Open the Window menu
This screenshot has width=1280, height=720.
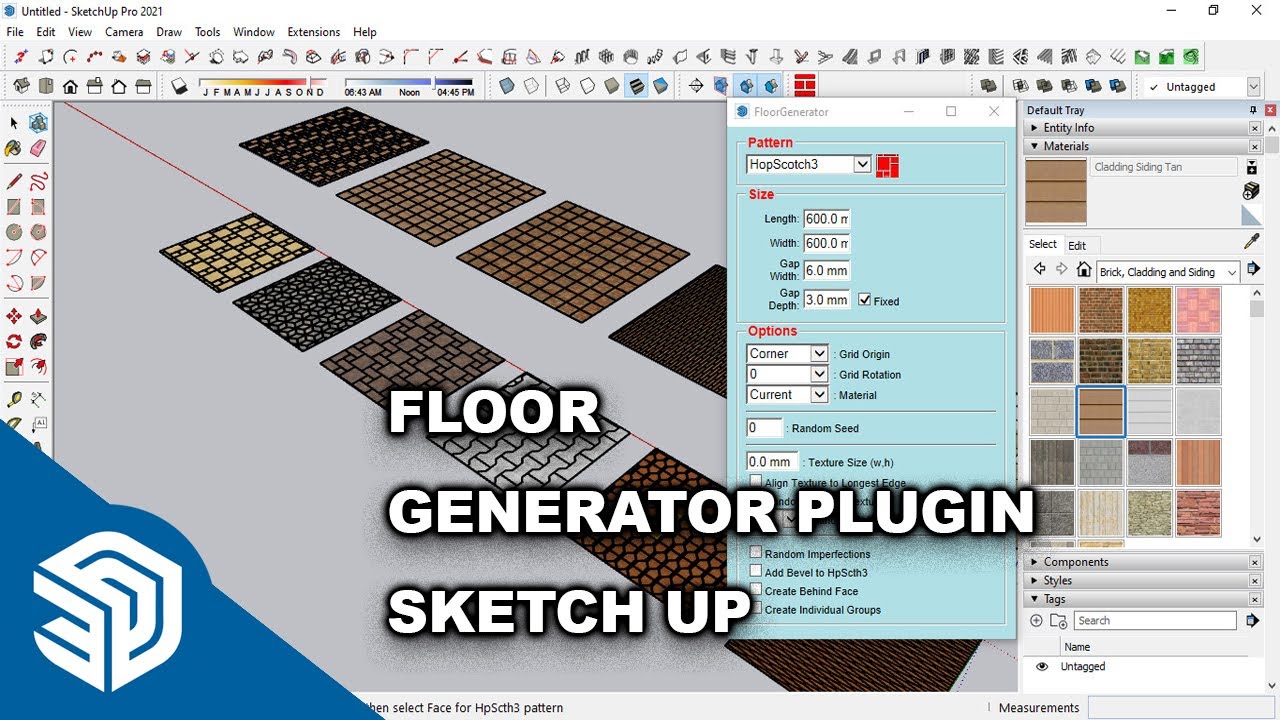pyautogui.click(x=254, y=32)
